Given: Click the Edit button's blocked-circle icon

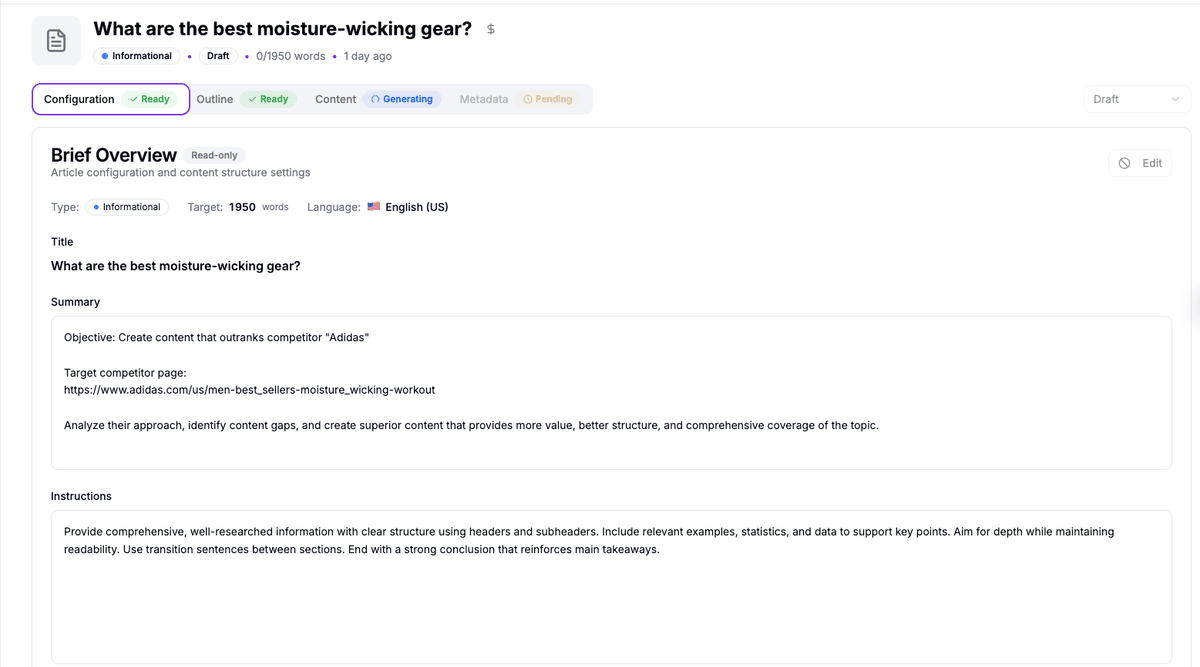Looking at the screenshot, I should click(1124, 163).
